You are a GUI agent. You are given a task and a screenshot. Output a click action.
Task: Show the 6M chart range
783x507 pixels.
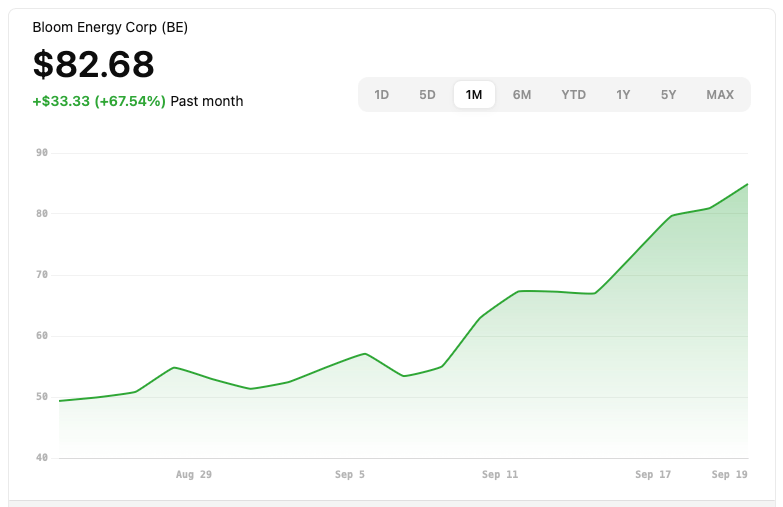point(522,94)
